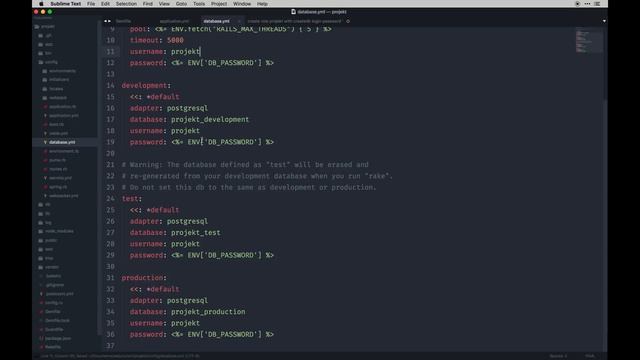Expand the app folder in sidebar
640x360 pixels.
coord(46,44)
